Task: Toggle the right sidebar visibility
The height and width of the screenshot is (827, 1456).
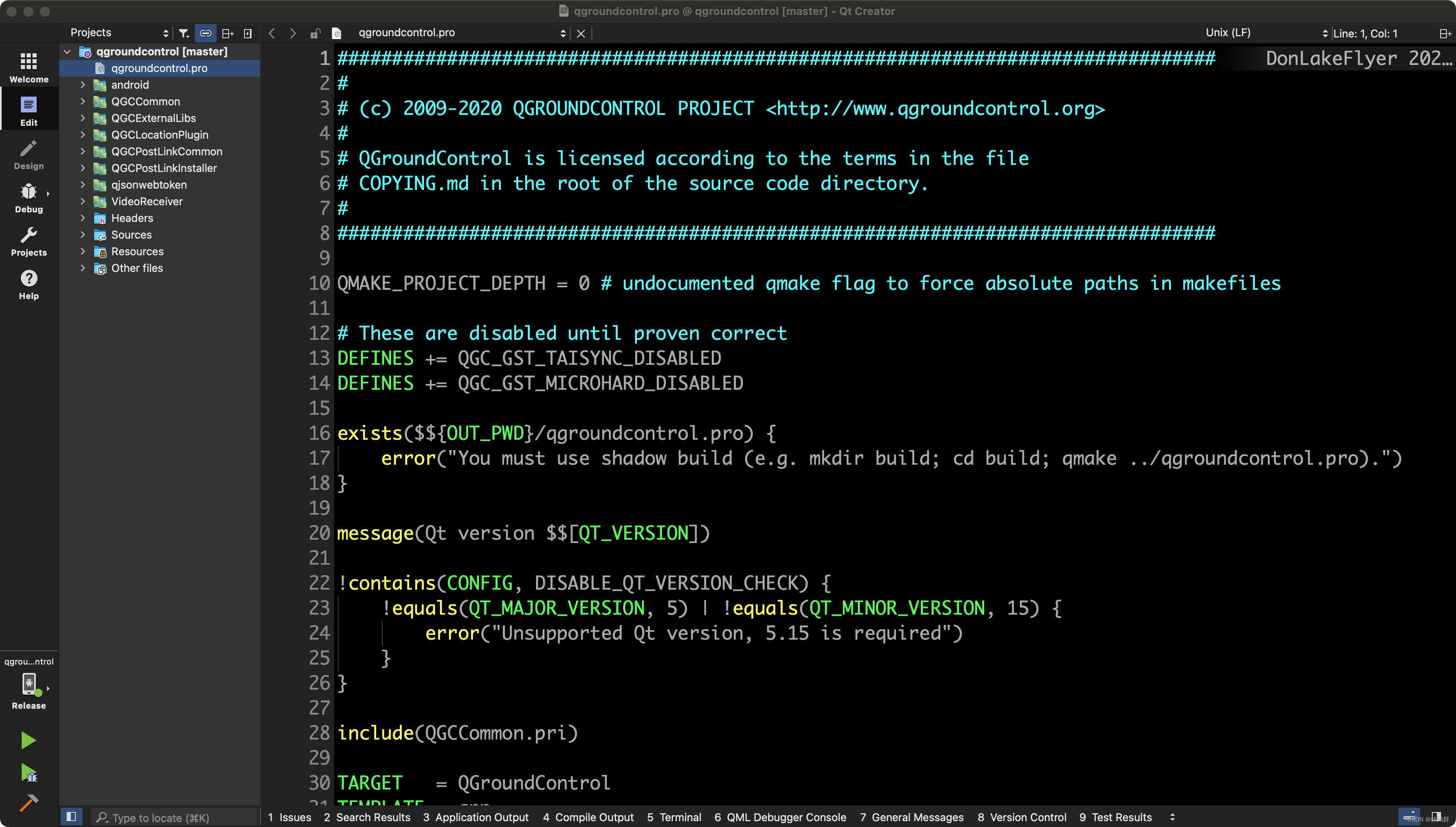Action: coord(1436,817)
